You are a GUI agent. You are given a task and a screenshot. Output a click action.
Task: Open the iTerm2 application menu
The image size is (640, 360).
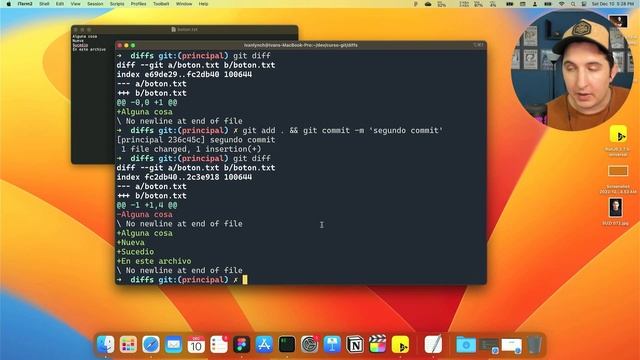(25, 4)
